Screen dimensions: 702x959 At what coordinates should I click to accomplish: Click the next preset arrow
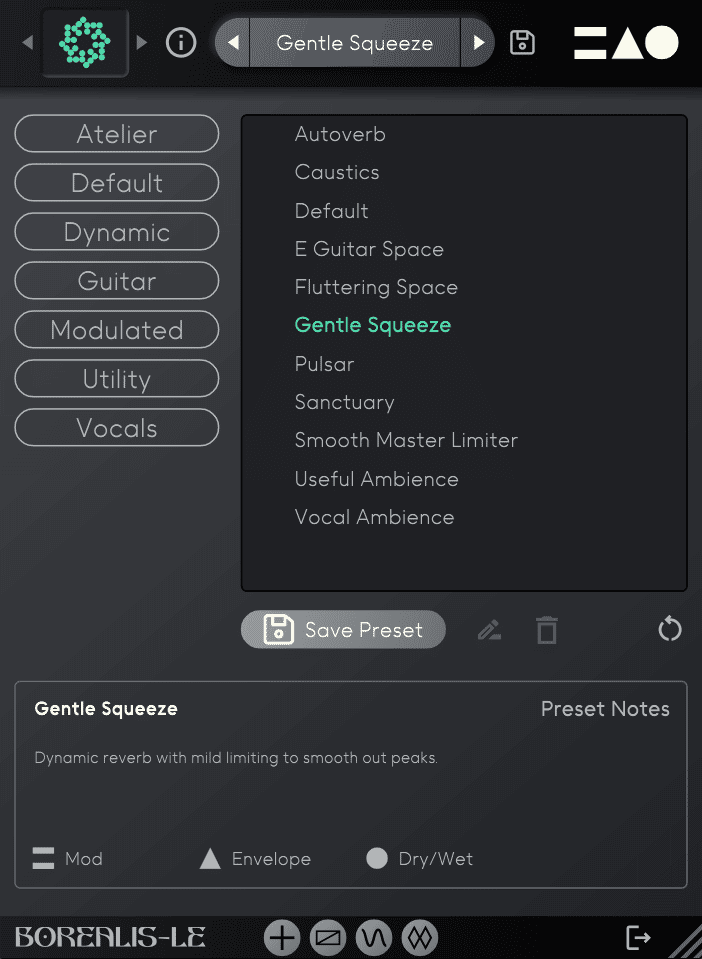point(480,42)
